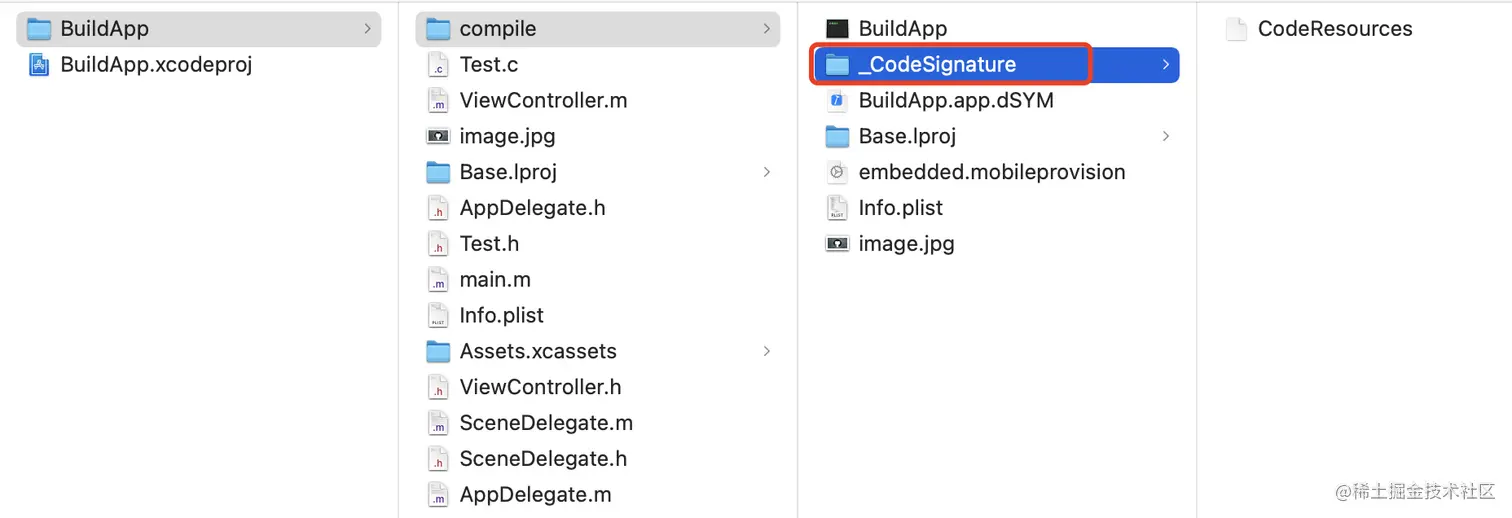The image size is (1512, 518).
Task: Click the chevron beside the _CodeSignature folder
Action: 1166,65
